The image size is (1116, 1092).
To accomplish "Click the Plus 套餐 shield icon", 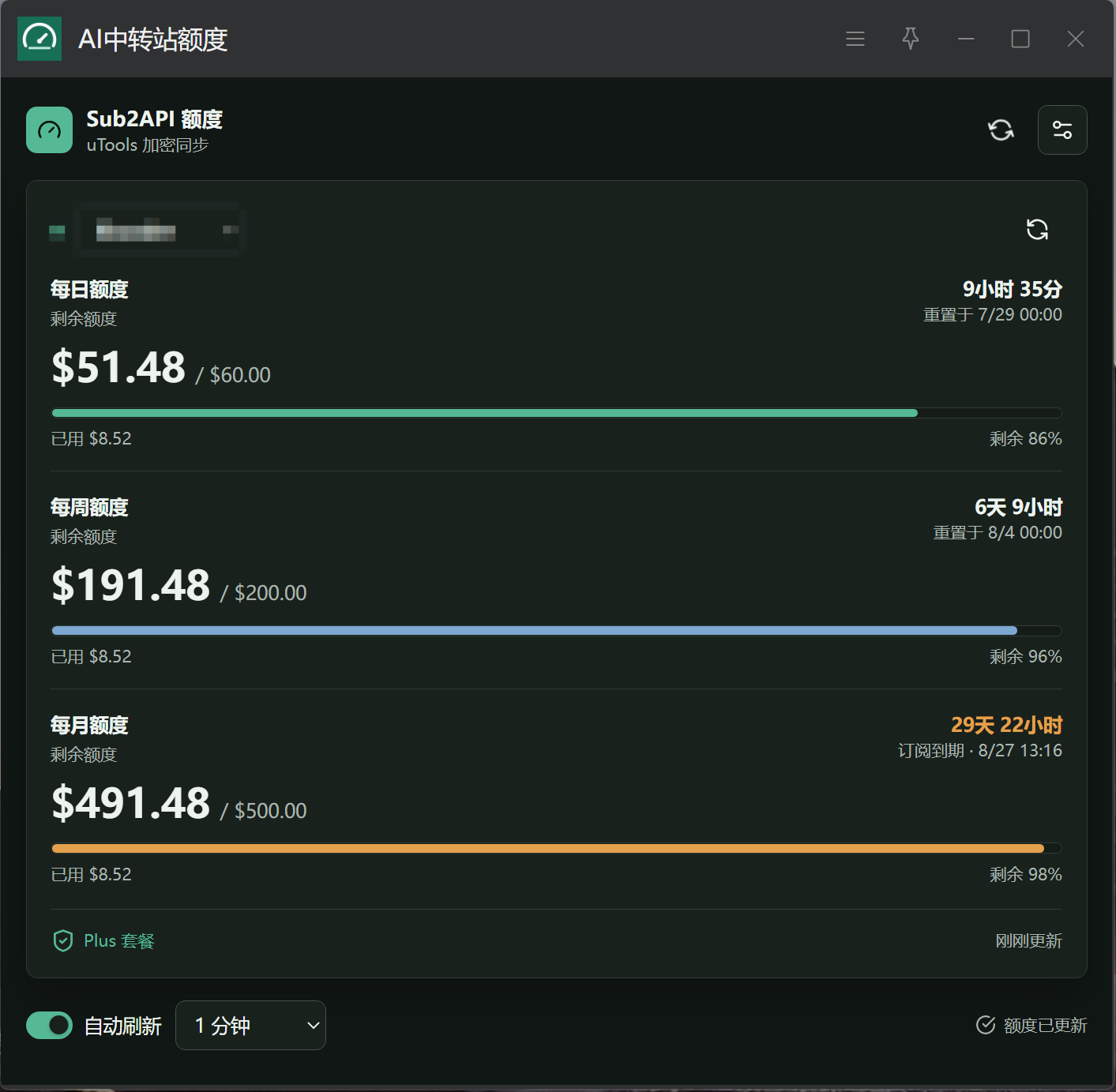I will (63, 941).
